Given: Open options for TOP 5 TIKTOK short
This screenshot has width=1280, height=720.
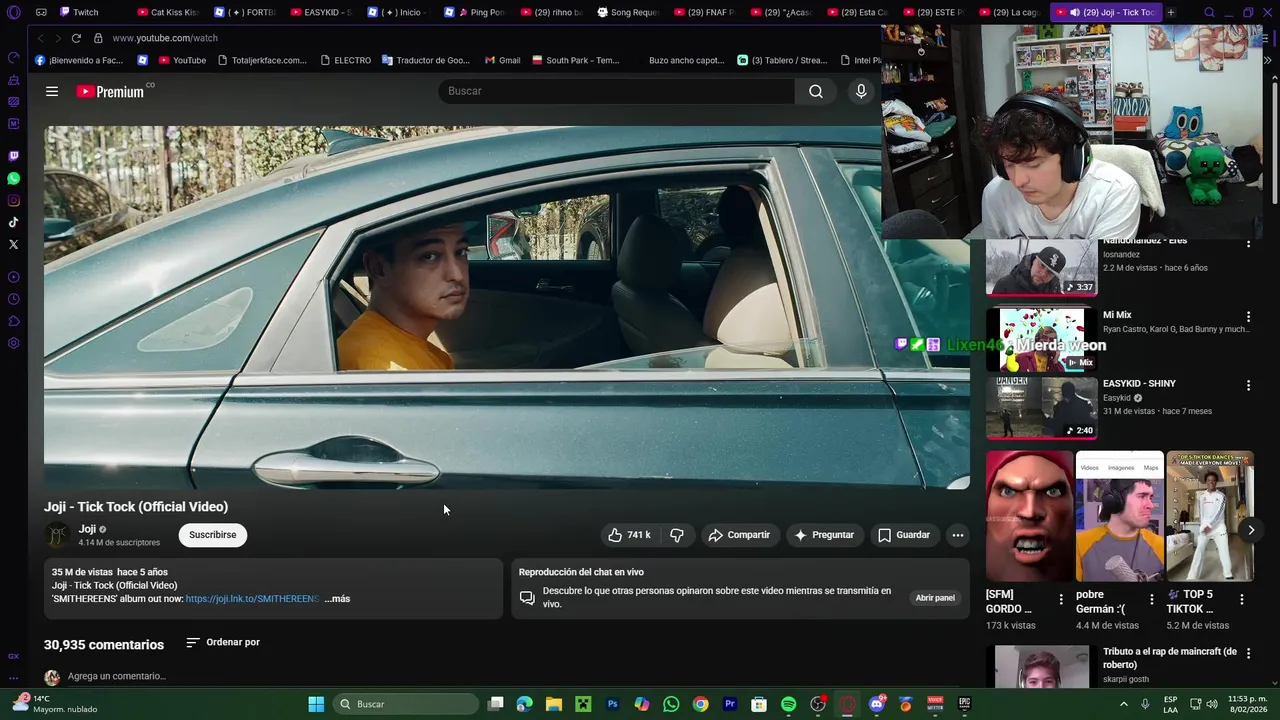Looking at the screenshot, I should tap(1242, 599).
